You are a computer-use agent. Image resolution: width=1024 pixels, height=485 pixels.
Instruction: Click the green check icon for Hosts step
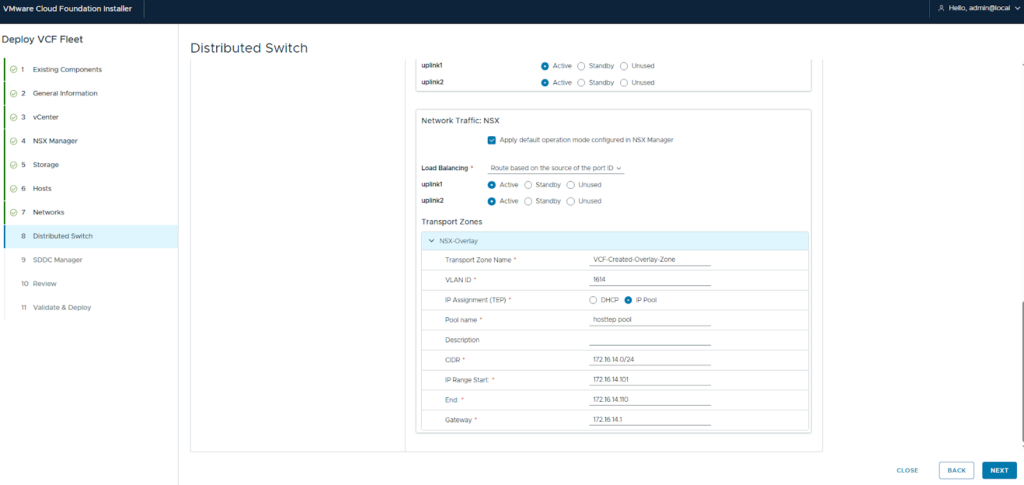pyautogui.click(x=14, y=189)
